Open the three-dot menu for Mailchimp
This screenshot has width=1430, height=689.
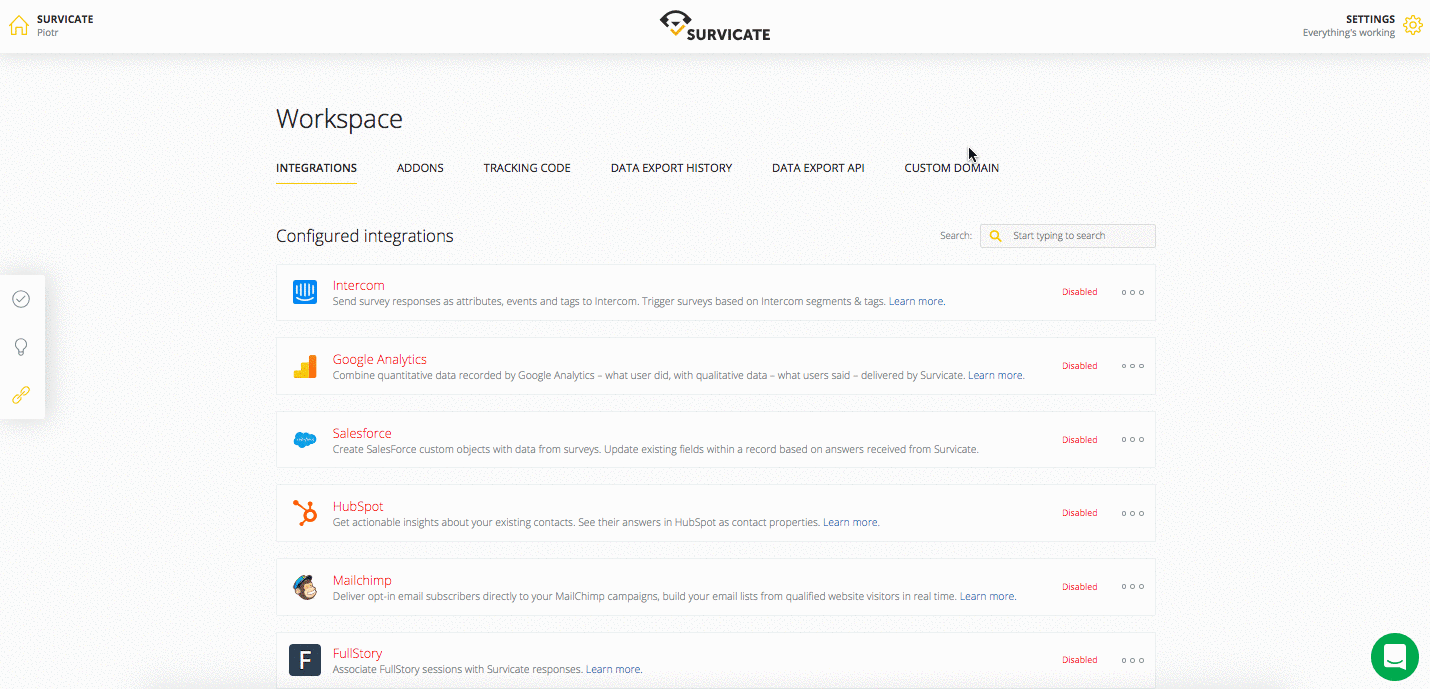tap(1132, 587)
